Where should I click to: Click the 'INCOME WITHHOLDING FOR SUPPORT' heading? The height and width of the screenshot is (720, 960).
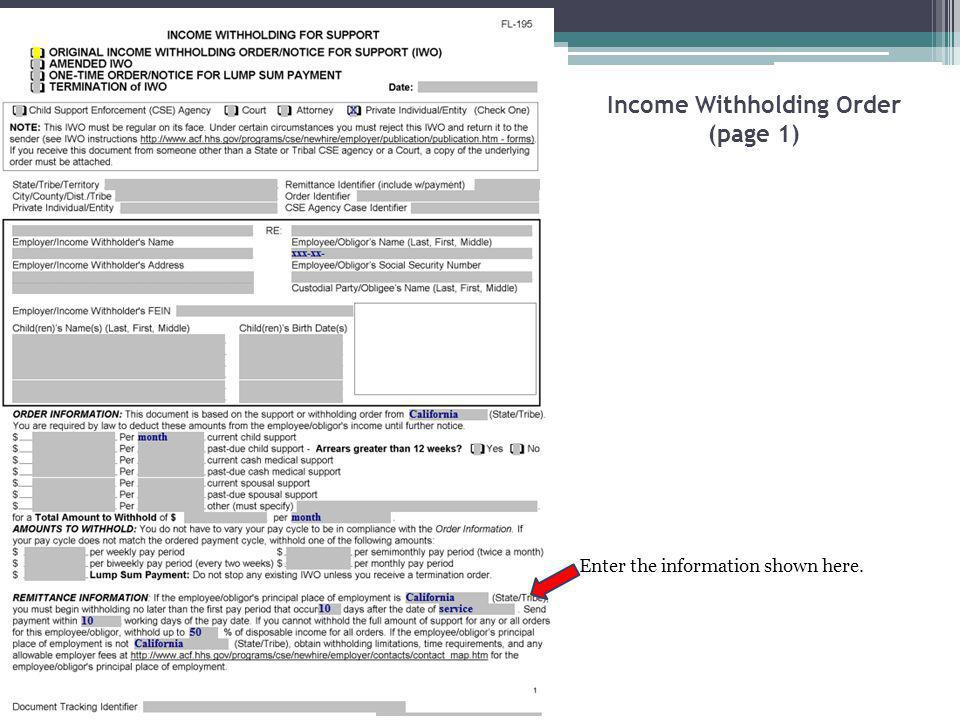273,36
